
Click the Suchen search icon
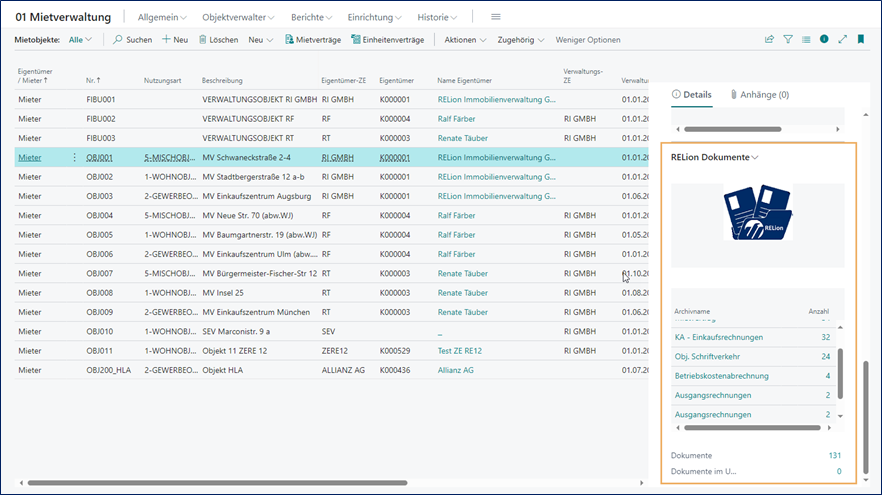coord(118,40)
